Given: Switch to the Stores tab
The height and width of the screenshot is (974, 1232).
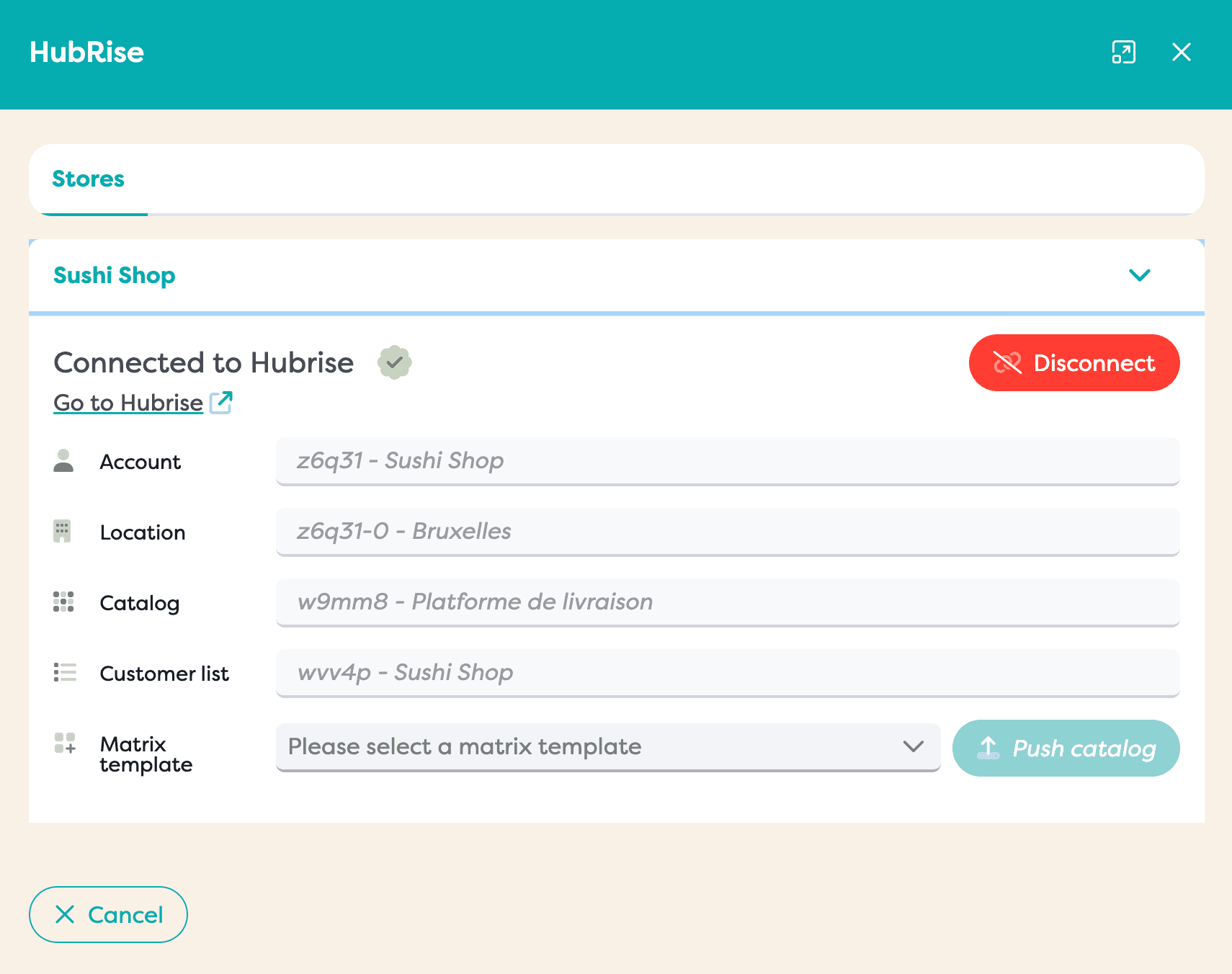Looking at the screenshot, I should click(x=89, y=179).
